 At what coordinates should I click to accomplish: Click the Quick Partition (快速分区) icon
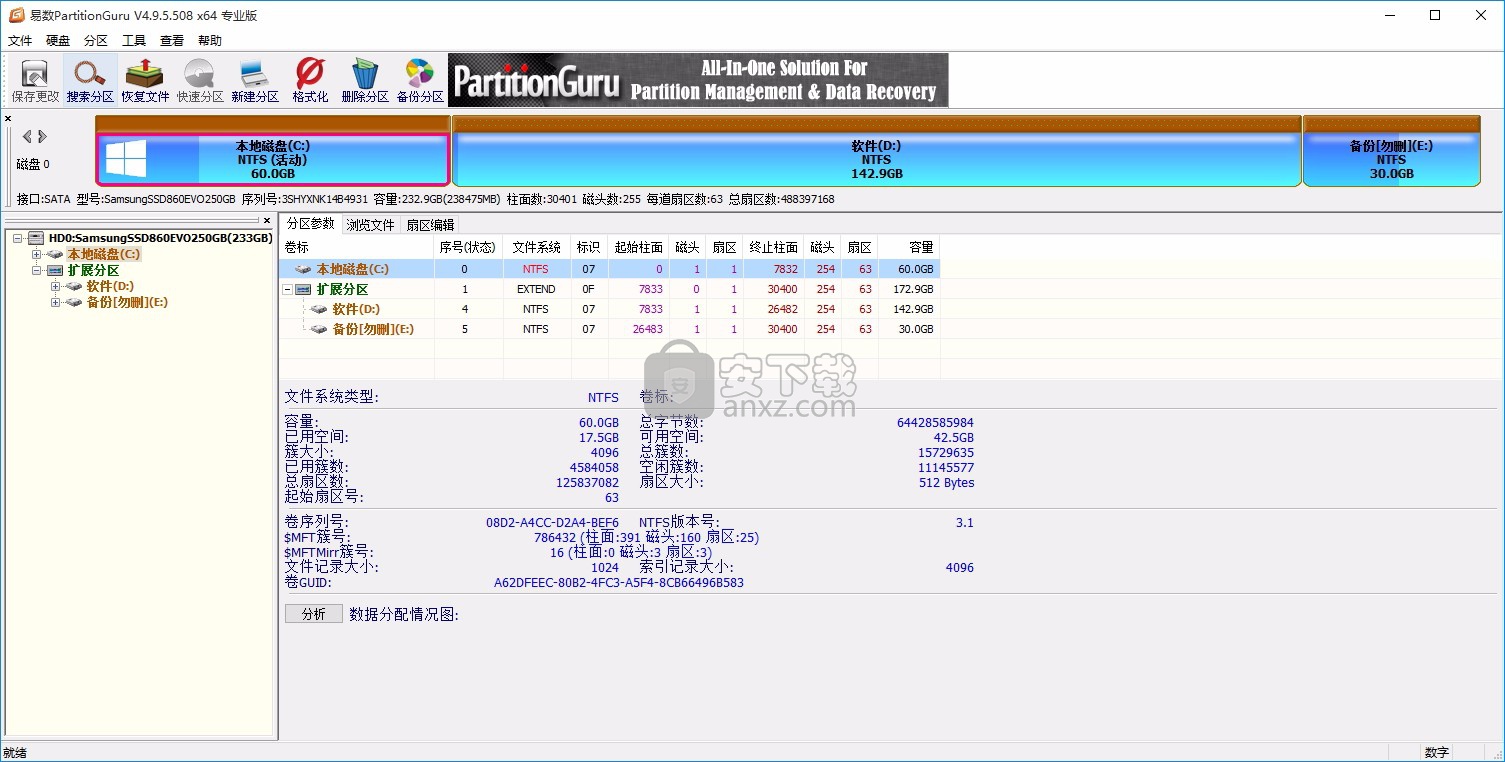pos(200,80)
